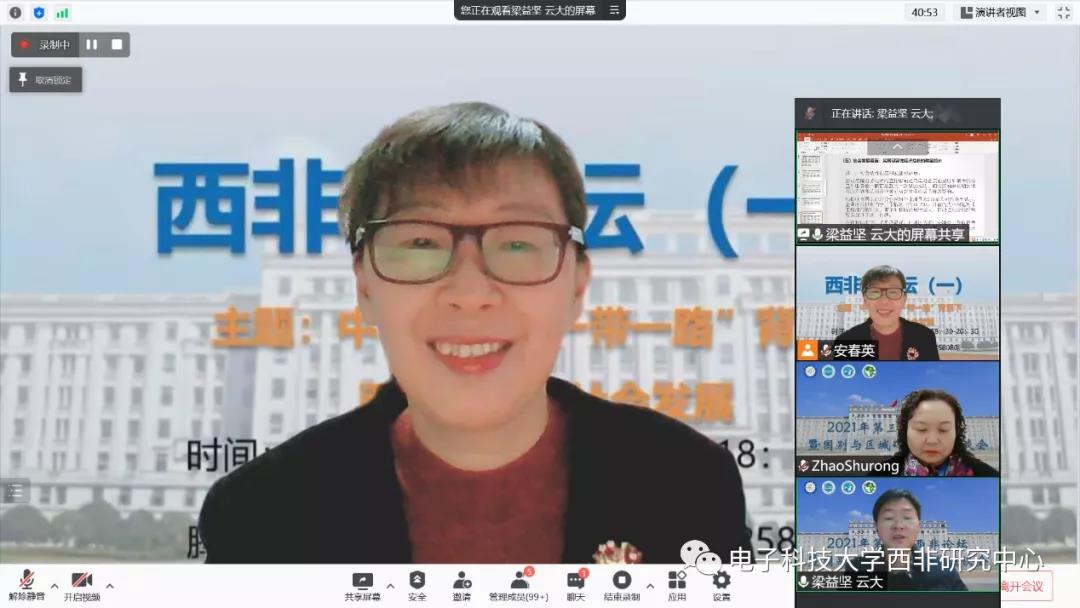Viewport: 1080px width, 608px height.
Task: Select the 安春英 video thumbnail
Action: click(897, 303)
